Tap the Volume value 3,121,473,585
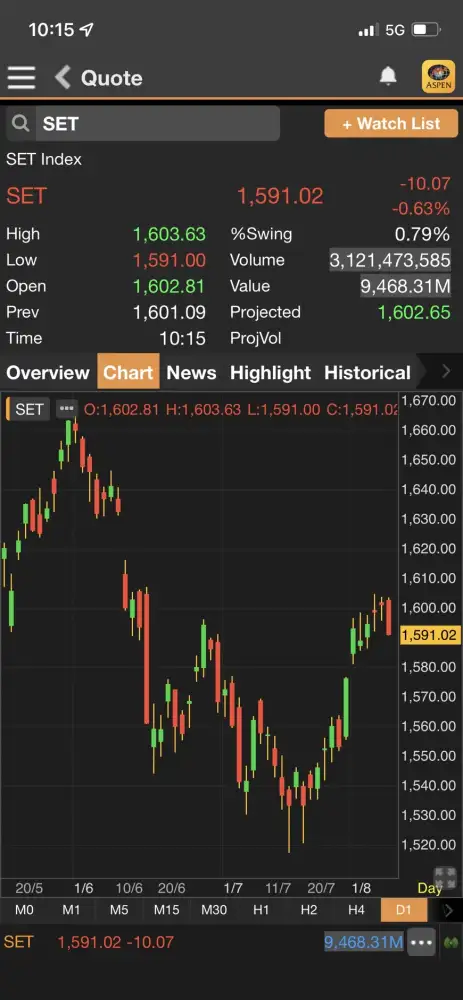This screenshot has height=1000, width=463. point(390,260)
